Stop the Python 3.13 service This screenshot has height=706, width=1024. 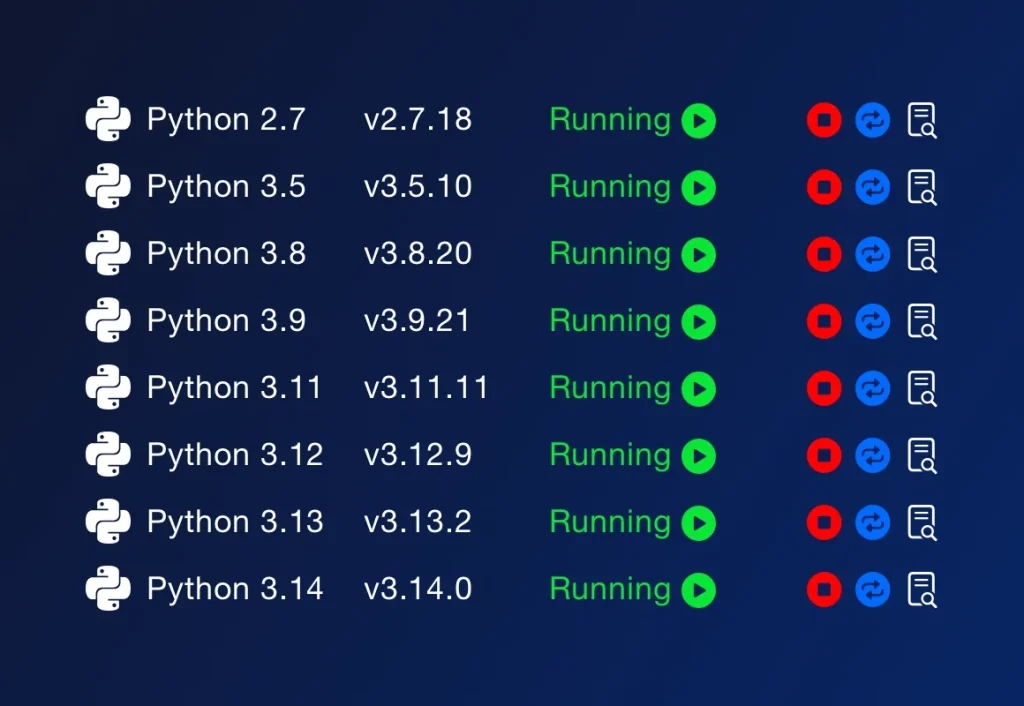(x=824, y=522)
